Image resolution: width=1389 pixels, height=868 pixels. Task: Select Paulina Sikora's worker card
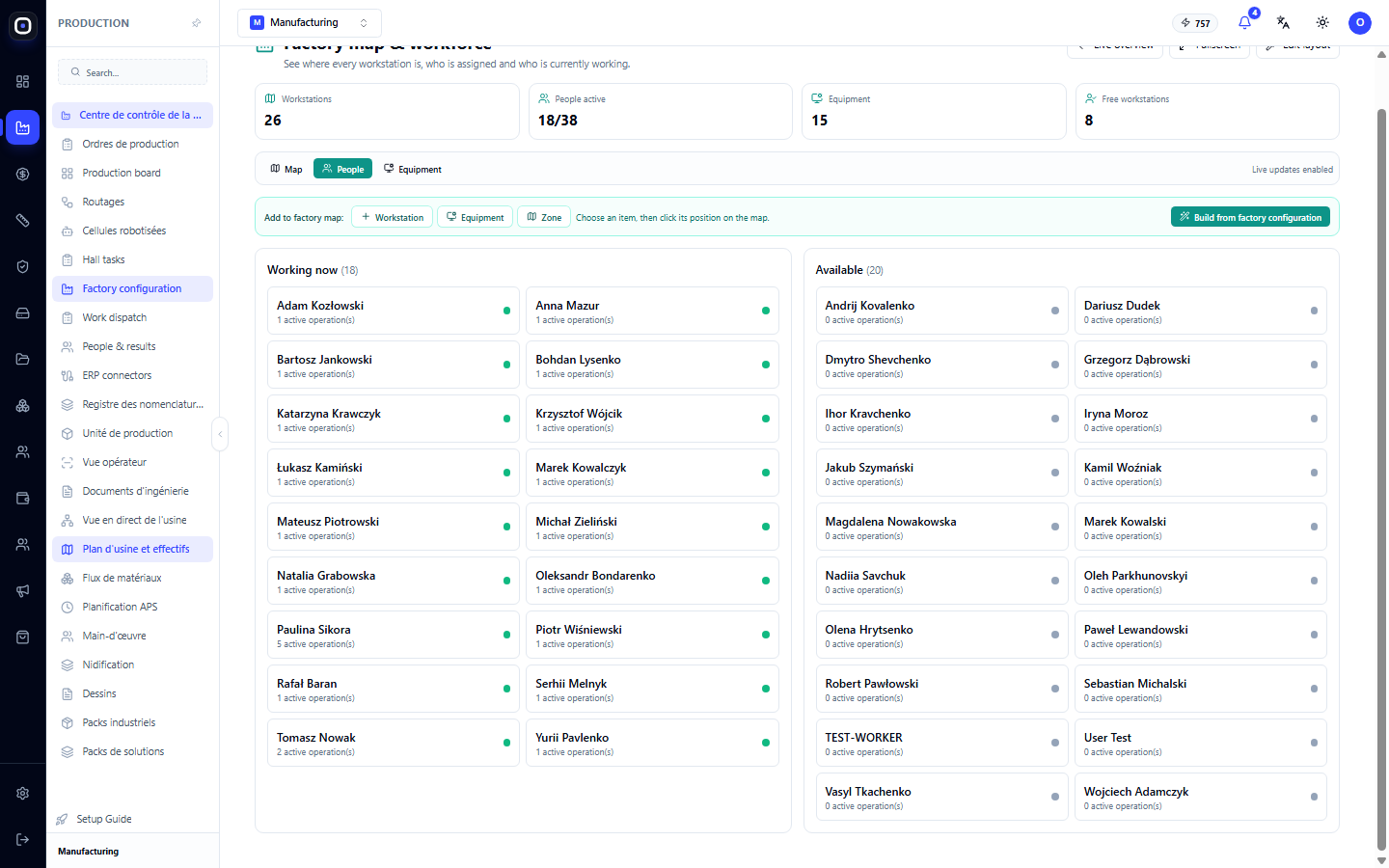pos(394,635)
